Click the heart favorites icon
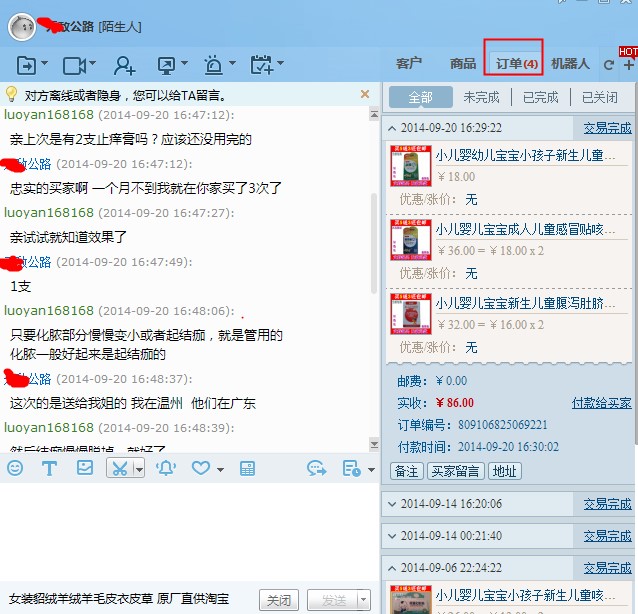Screen dimensions: 638x614 pyautogui.click(x=200, y=468)
